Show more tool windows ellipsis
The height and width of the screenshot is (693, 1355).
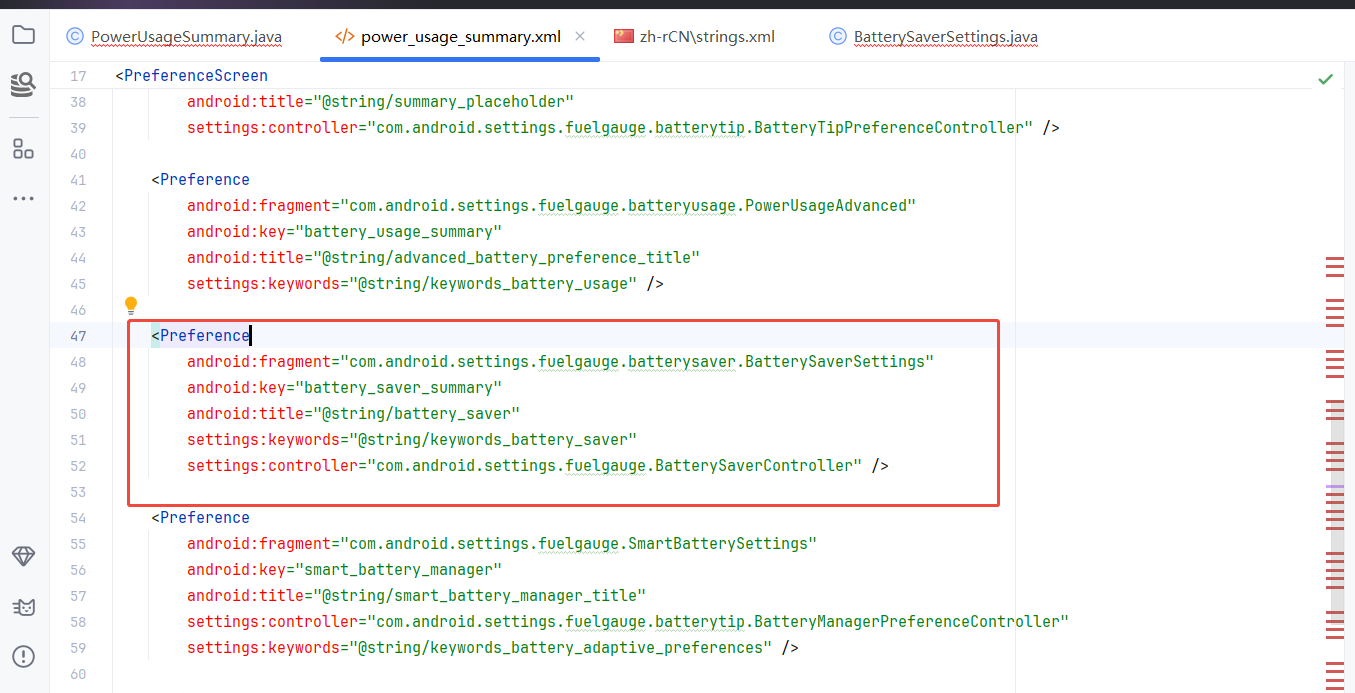point(23,199)
